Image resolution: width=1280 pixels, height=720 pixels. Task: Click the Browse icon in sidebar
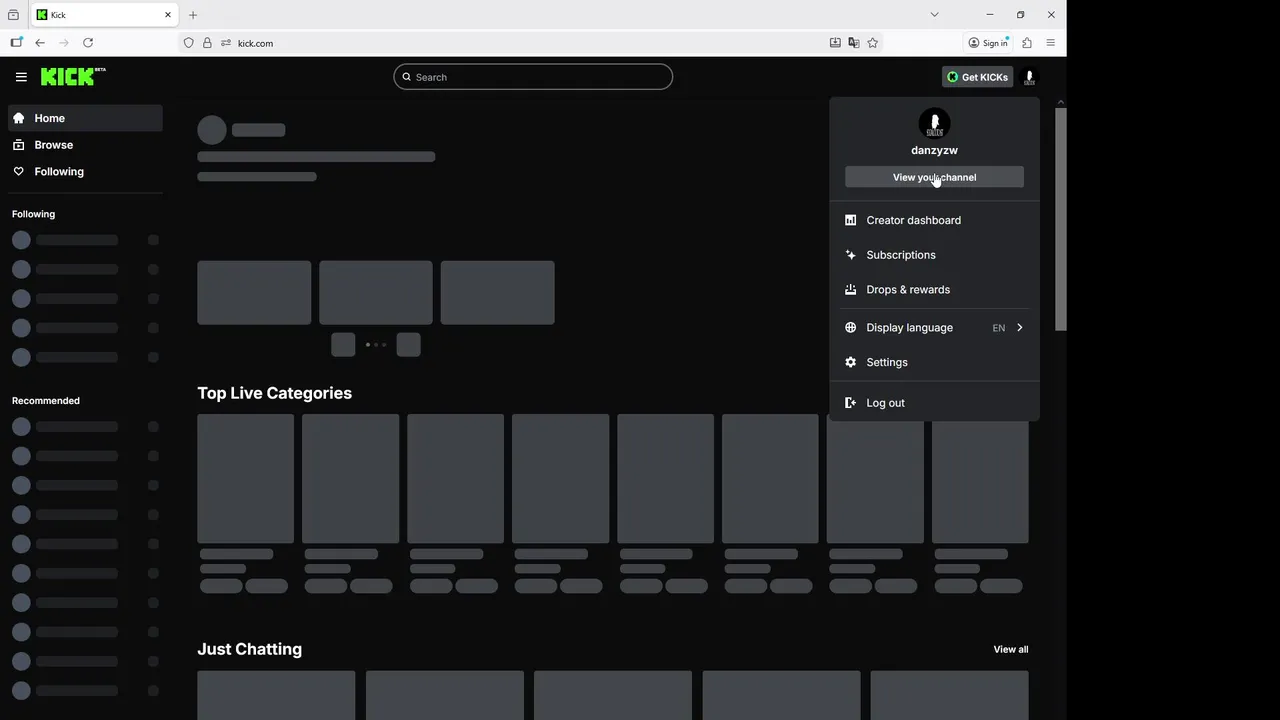[18, 145]
